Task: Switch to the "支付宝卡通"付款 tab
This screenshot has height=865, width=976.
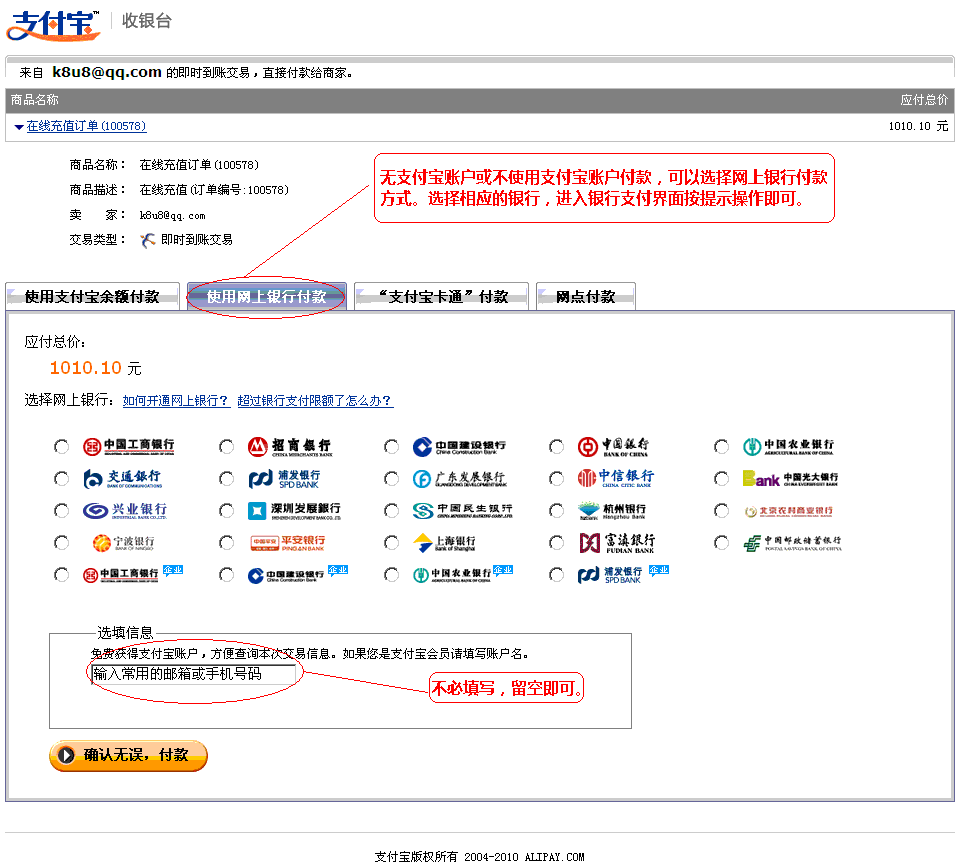Action: point(441,296)
